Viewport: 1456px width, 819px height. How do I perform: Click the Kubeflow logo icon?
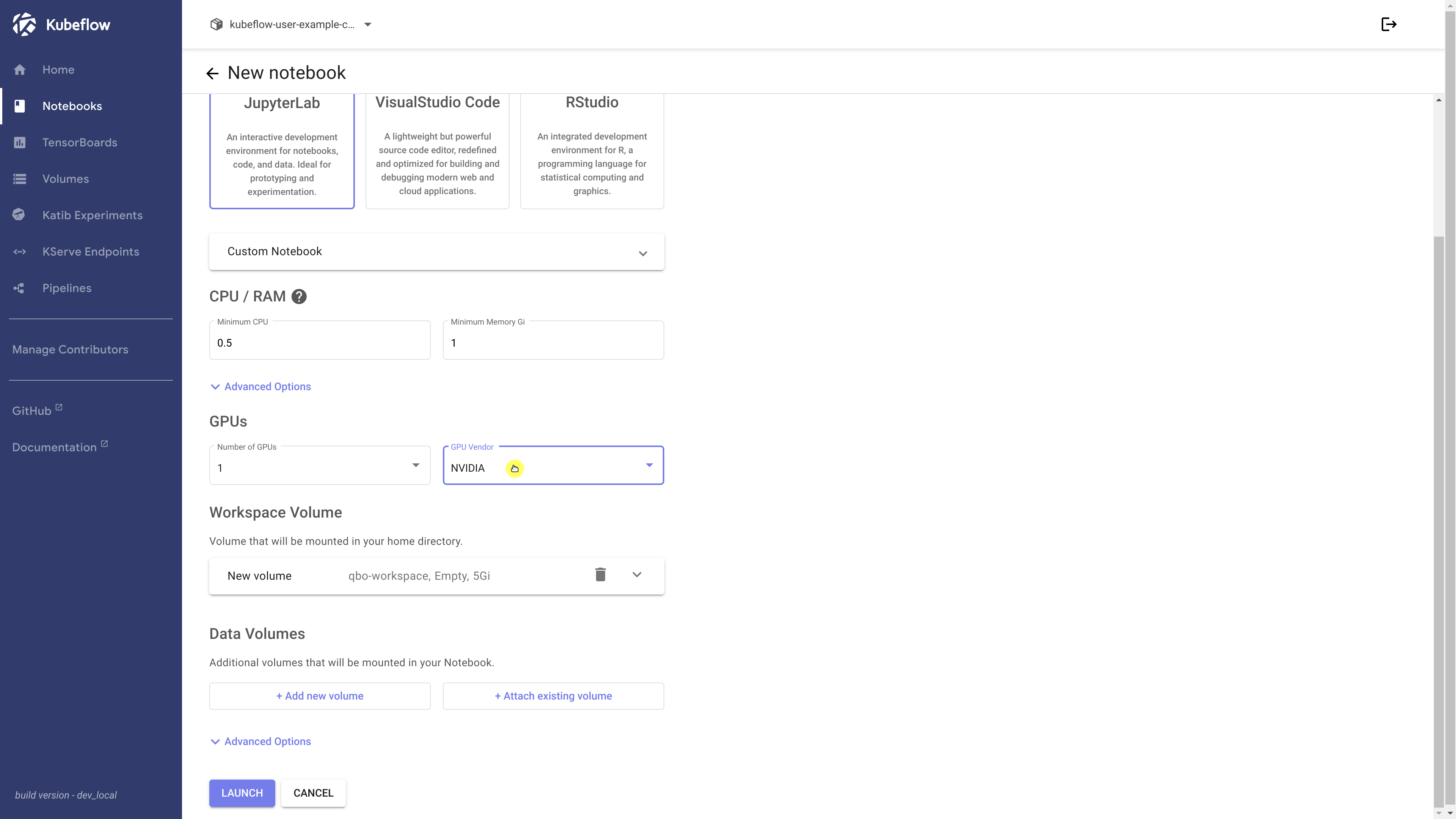[x=24, y=24]
